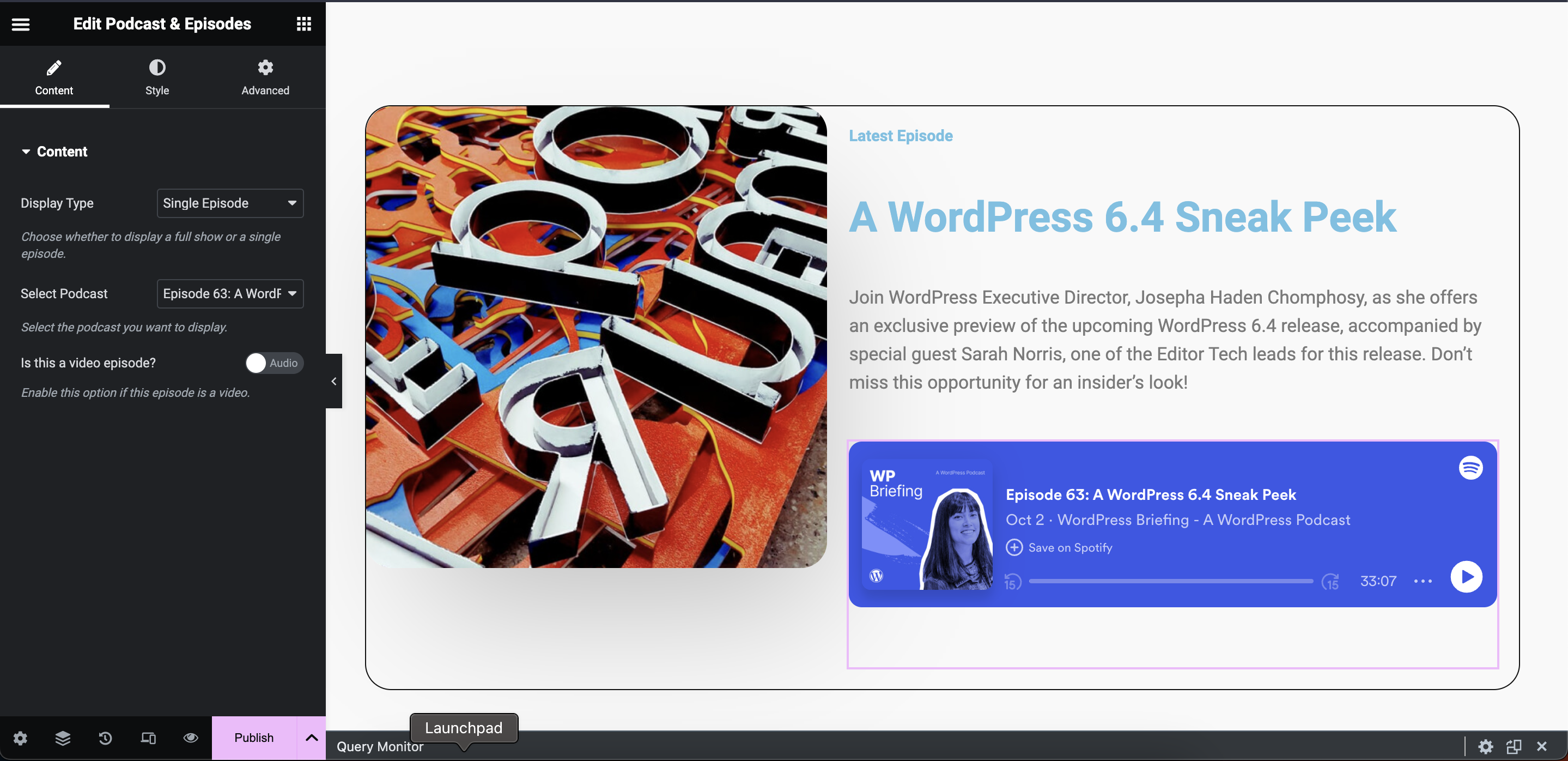This screenshot has width=1568, height=761.
Task: Click the Is this a video episode label
Action: (88, 363)
